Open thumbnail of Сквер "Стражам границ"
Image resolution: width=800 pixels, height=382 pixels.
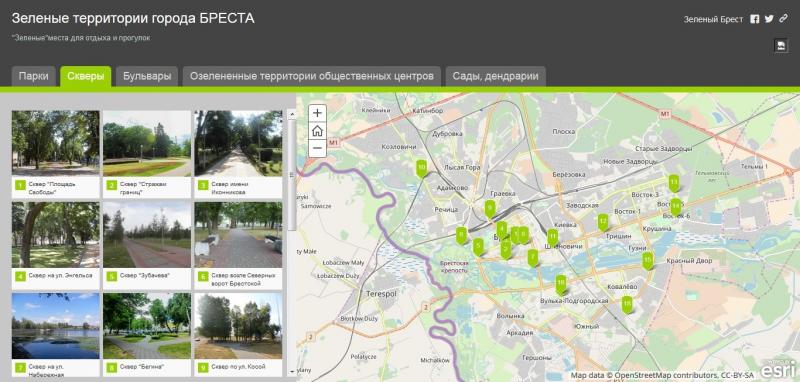(147, 143)
